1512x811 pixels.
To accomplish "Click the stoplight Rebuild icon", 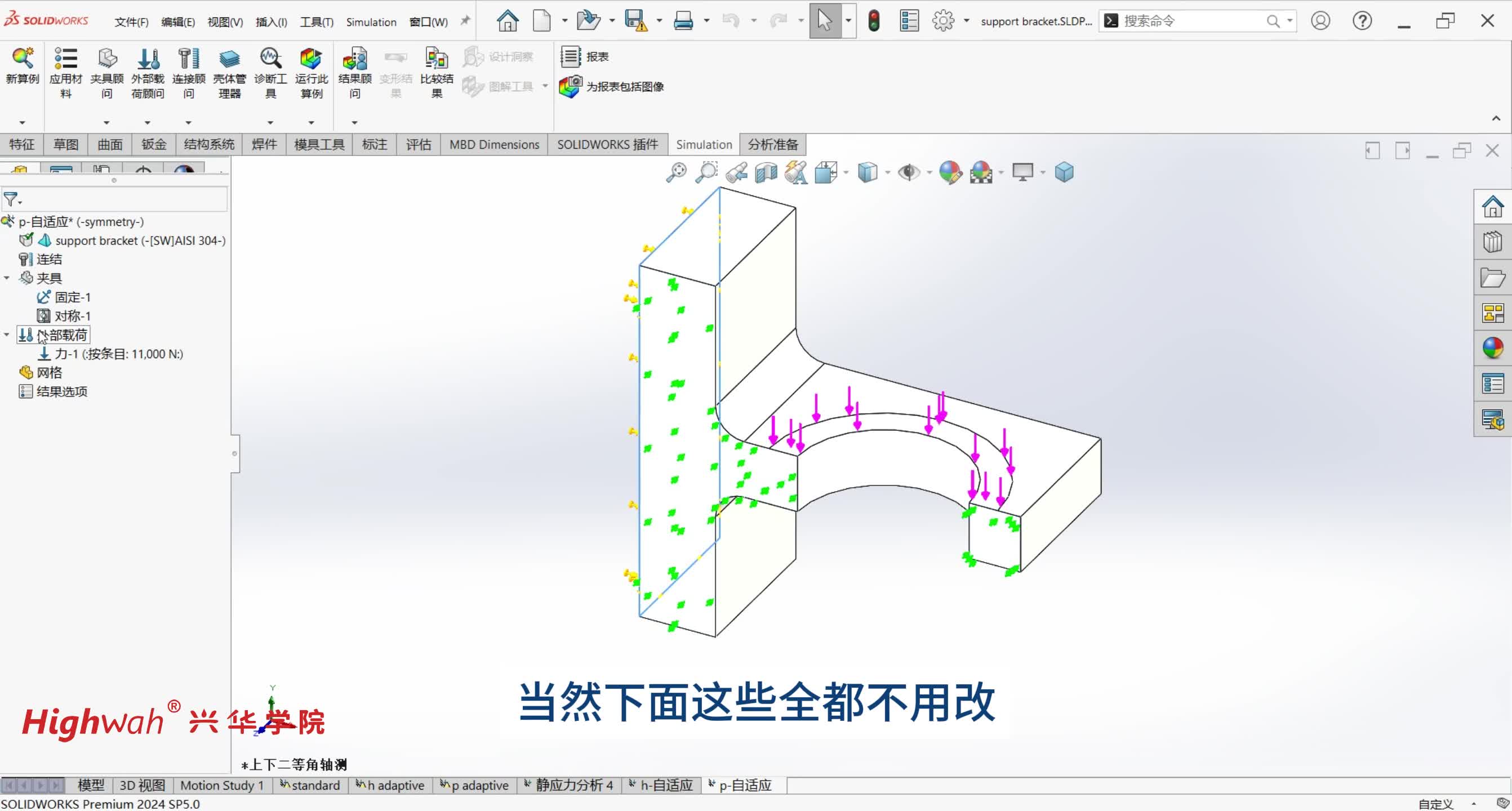I will tap(873, 21).
